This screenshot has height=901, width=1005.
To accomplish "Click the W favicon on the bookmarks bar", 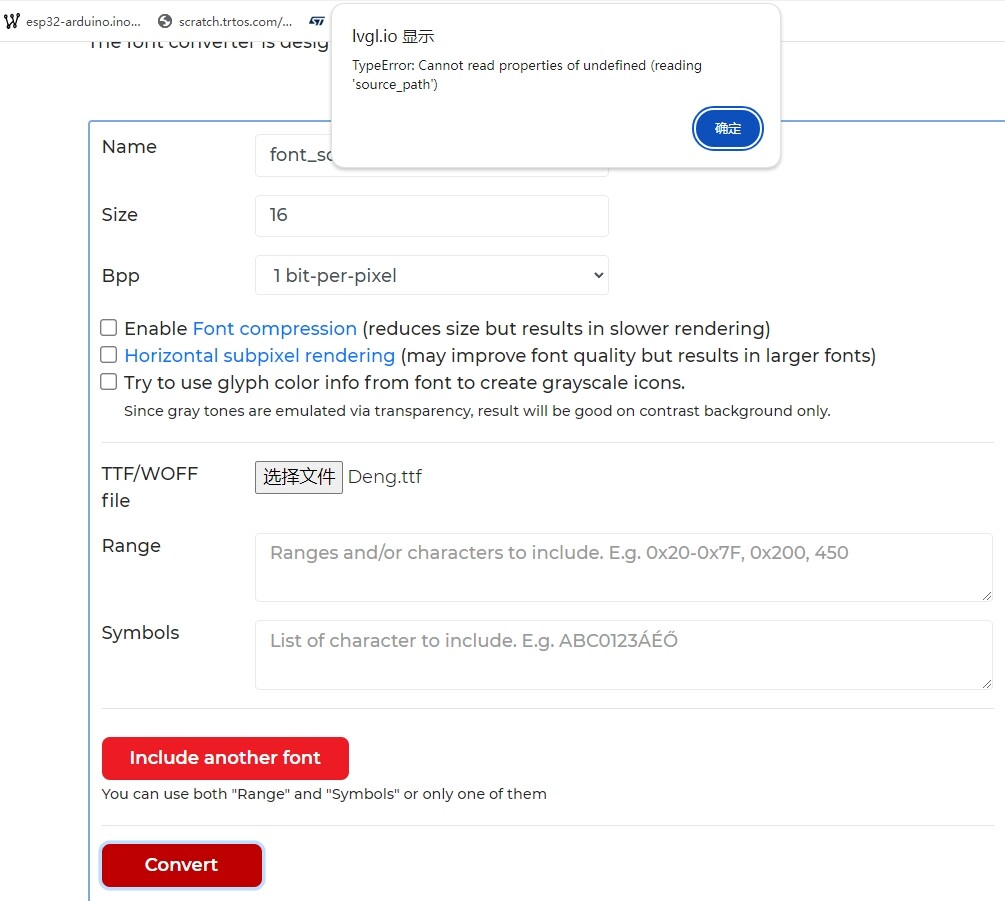I will [x=12, y=20].
